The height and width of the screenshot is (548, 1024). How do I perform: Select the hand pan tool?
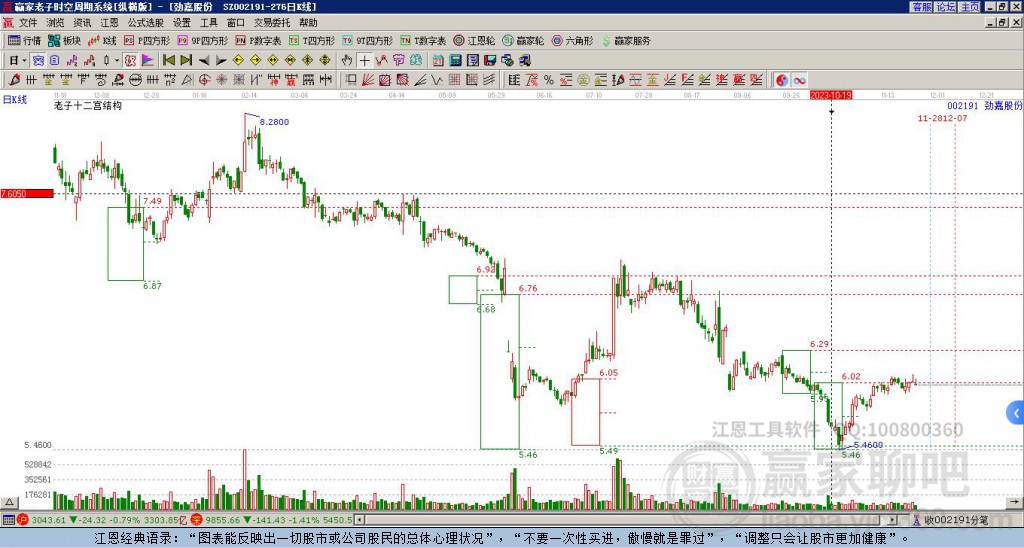pos(347,61)
